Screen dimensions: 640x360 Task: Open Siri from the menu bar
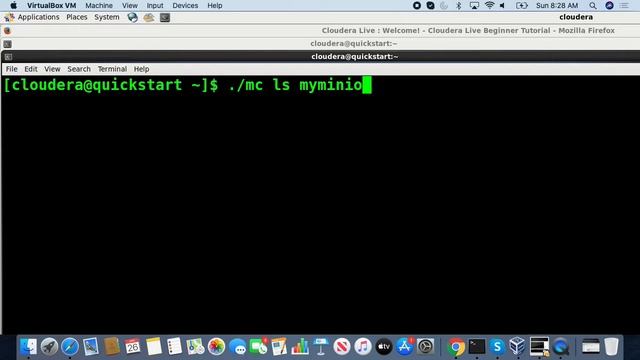point(609,5)
